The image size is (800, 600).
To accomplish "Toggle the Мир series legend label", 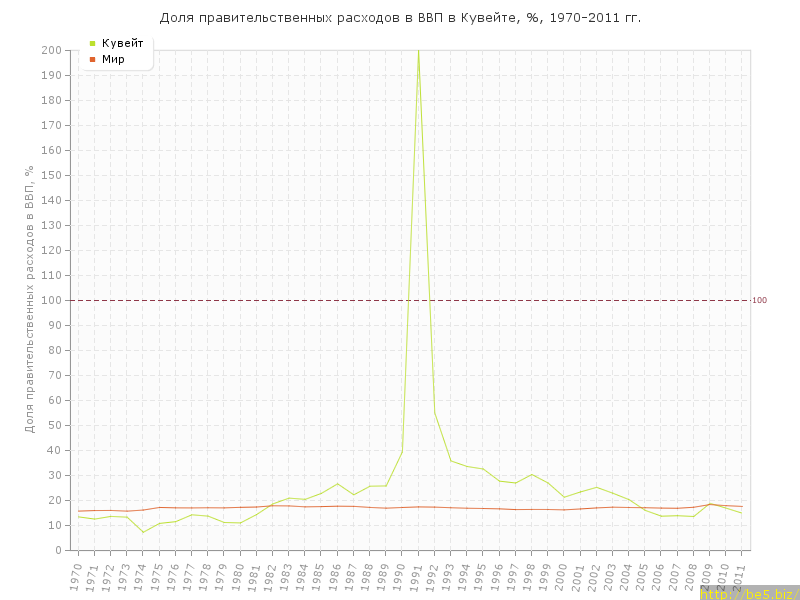I will click(x=113, y=59).
